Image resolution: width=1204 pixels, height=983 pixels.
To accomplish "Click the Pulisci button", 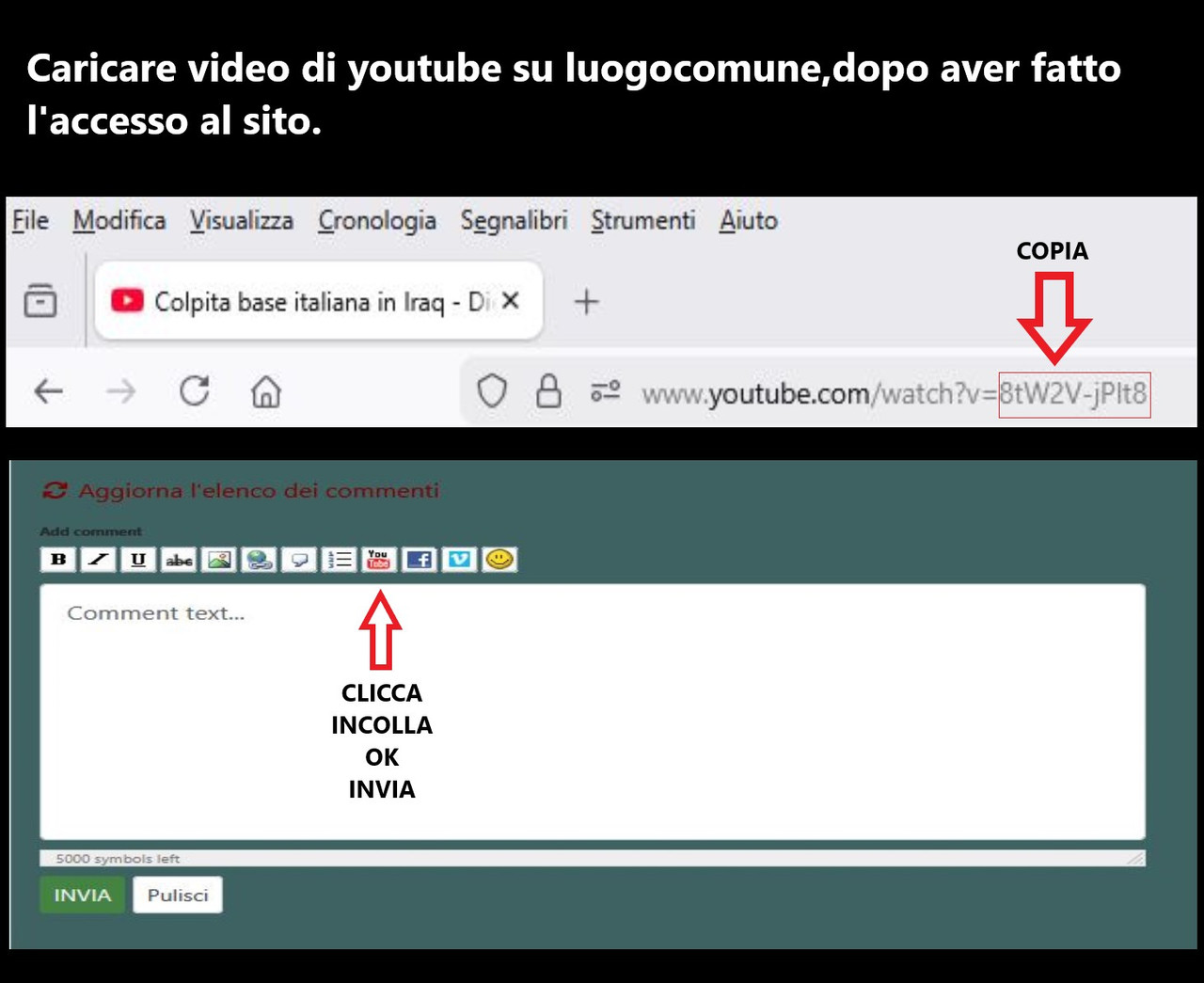I will (x=178, y=895).
